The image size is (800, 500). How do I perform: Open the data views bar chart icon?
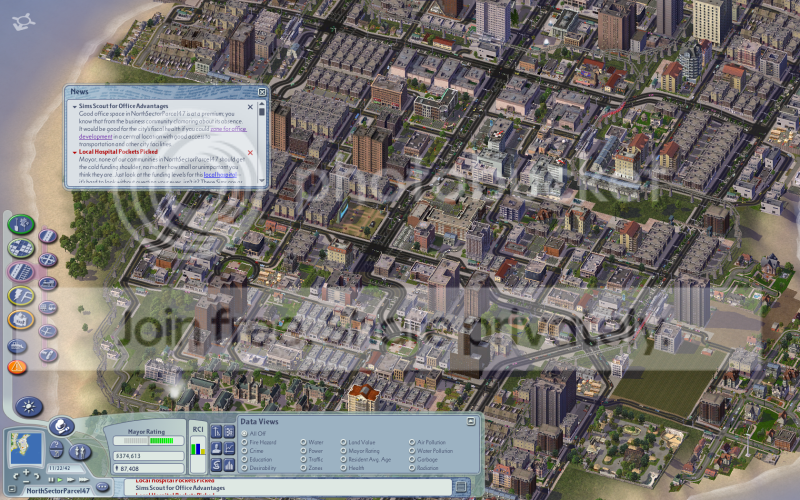coord(229,465)
